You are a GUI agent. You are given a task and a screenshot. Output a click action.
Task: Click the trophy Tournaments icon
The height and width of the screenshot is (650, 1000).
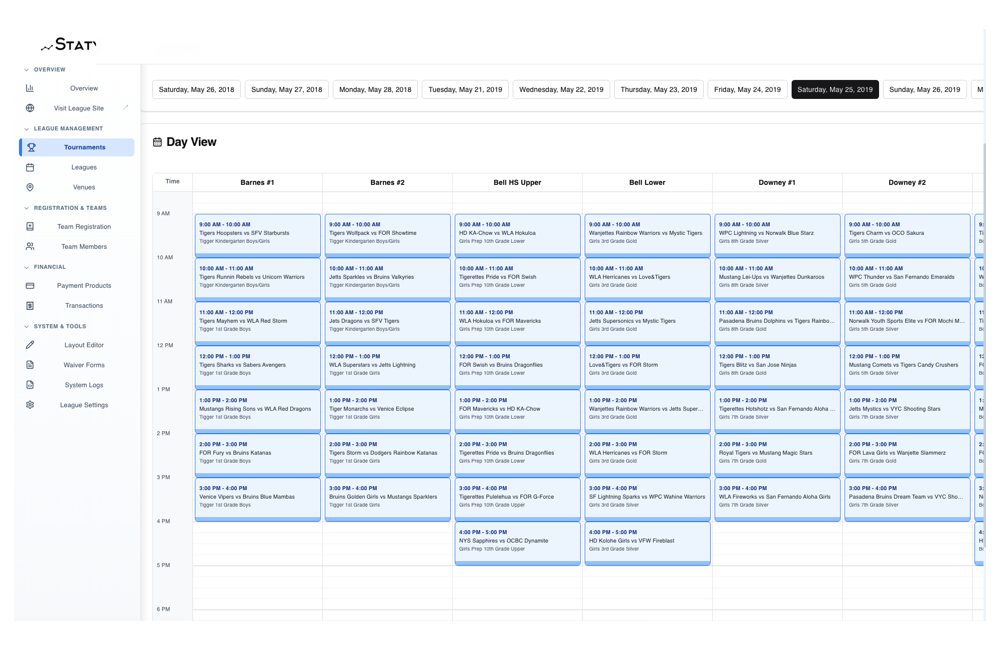coord(31,147)
